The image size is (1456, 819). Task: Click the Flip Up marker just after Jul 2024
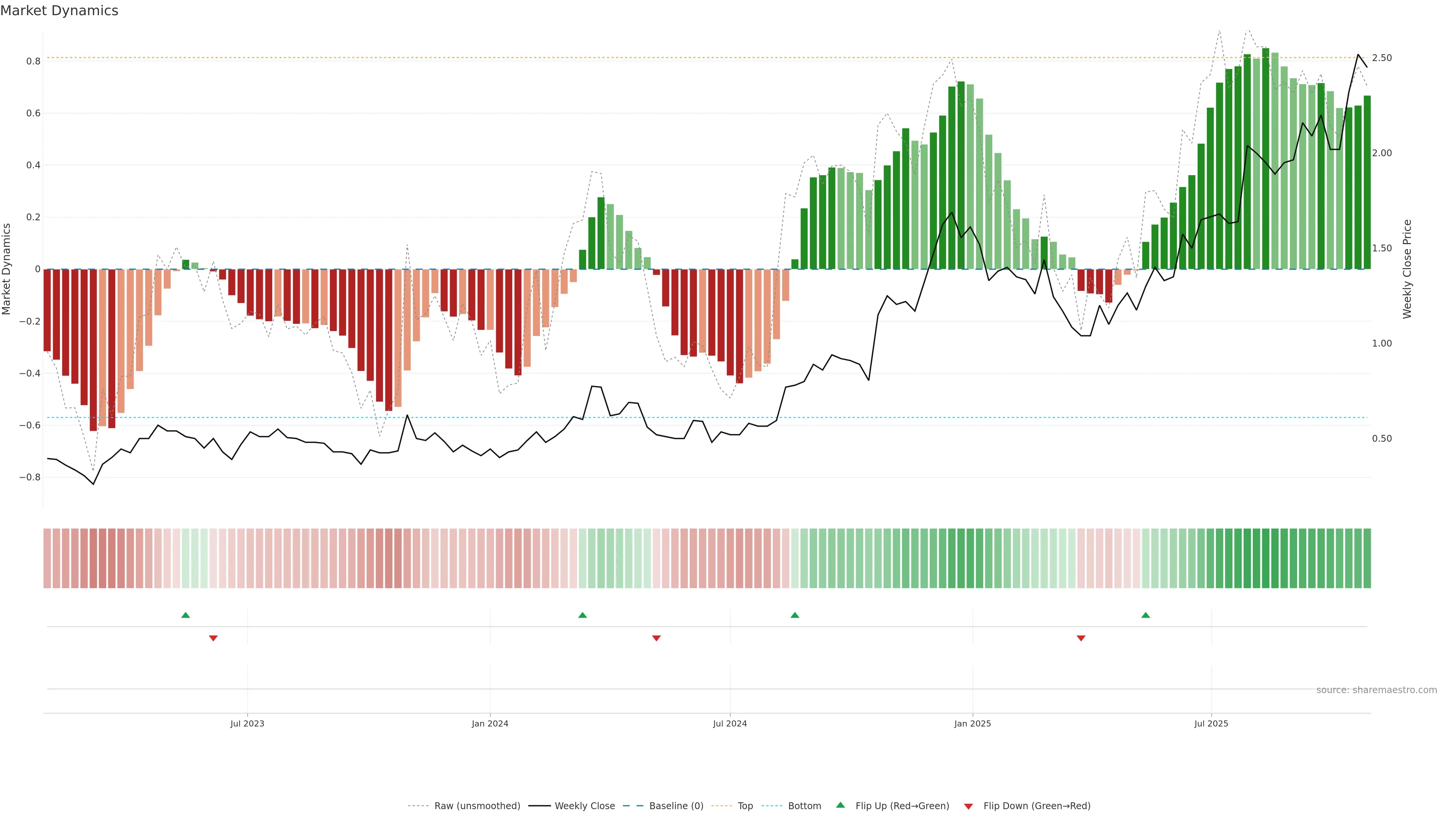[795, 615]
